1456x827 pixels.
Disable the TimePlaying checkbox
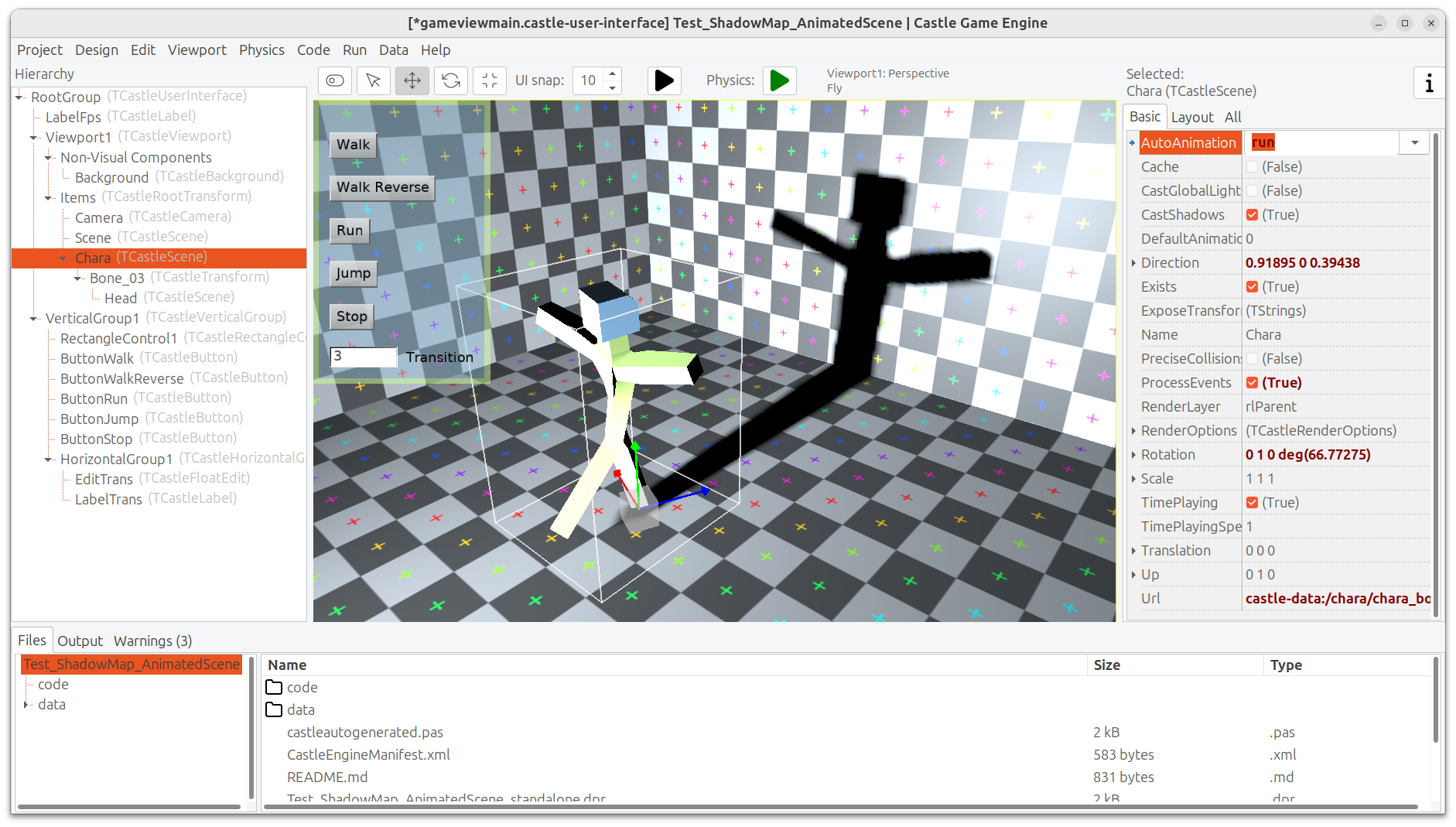pyautogui.click(x=1252, y=503)
